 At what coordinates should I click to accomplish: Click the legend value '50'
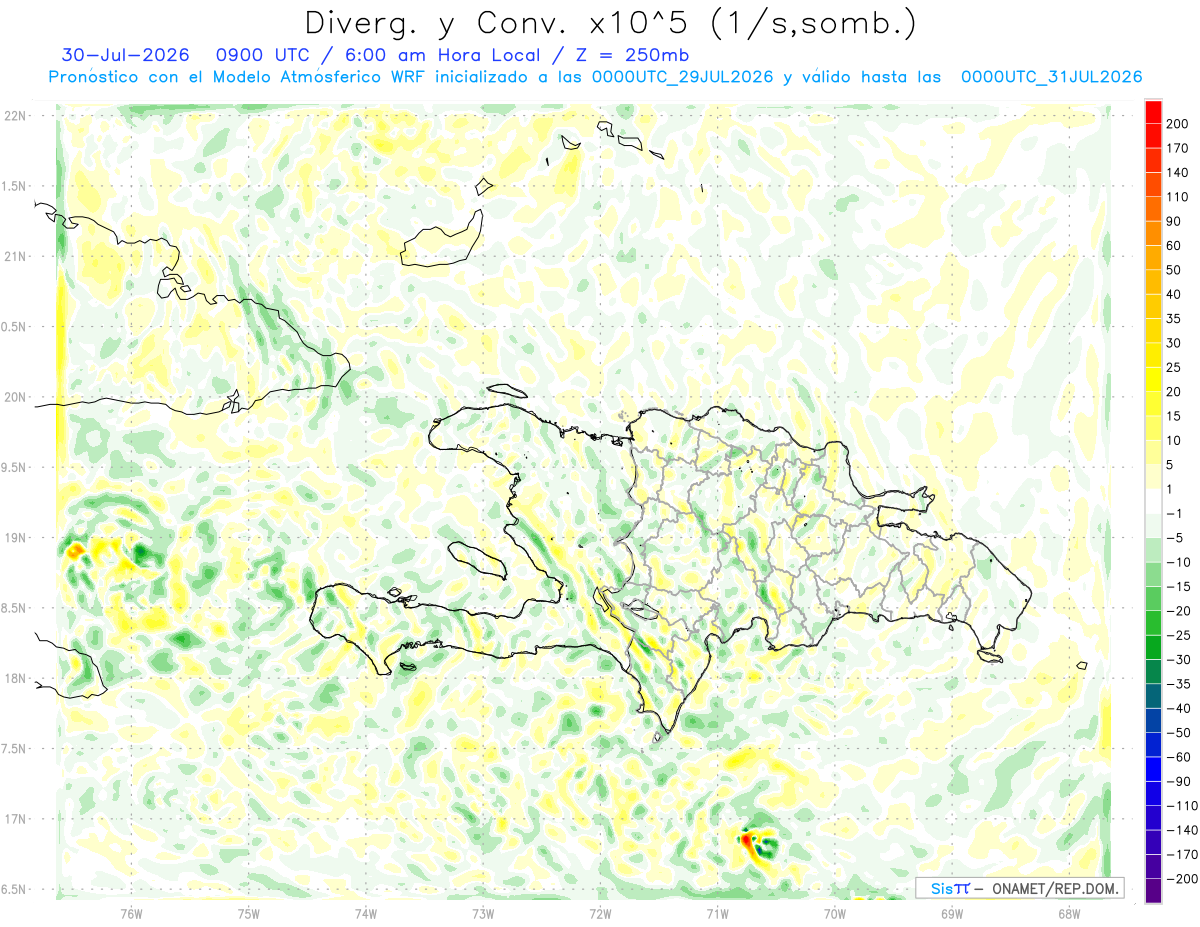click(1174, 270)
